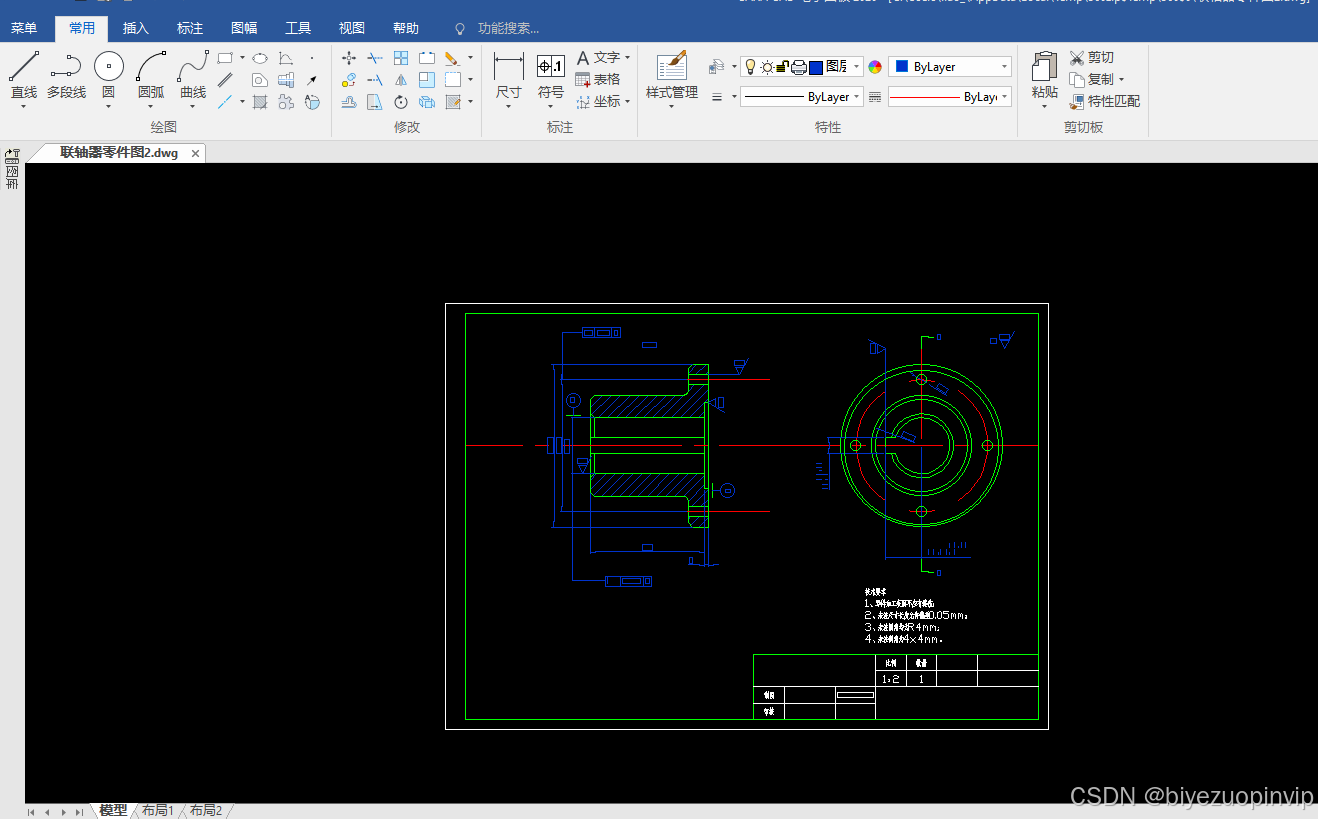Activate the move tool in 修改
Viewport: 1318px width, 819px height.
coord(349,58)
